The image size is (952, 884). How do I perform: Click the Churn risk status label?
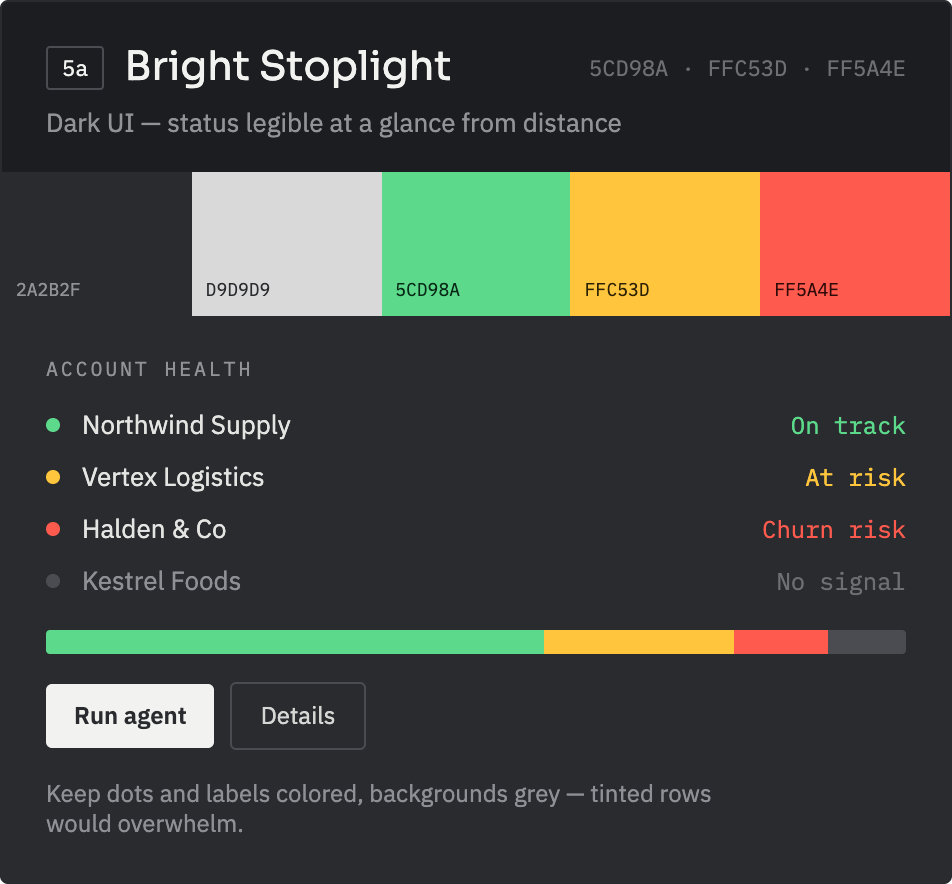pos(834,530)
